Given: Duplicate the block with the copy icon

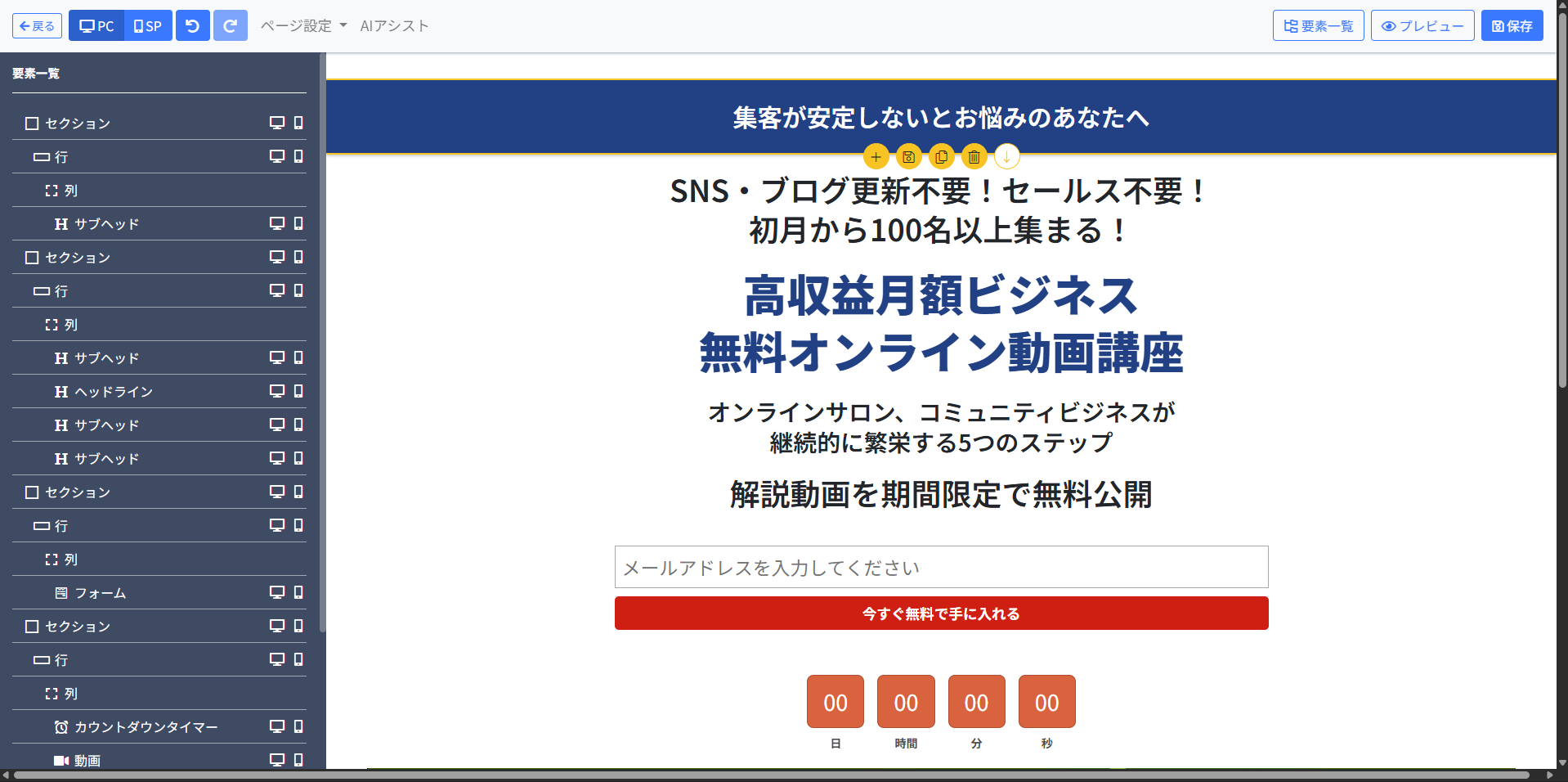Looking at the screenshot, I should click(941, 157).
